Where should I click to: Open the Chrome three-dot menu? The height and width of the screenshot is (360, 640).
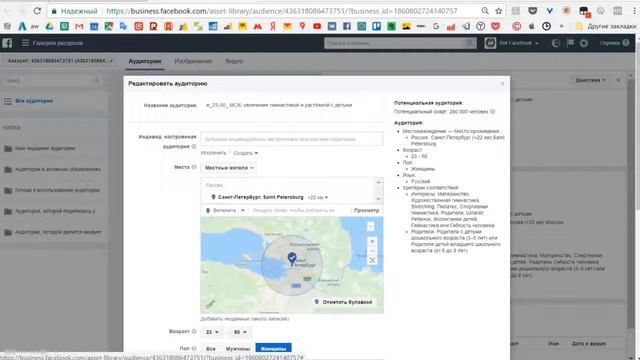click(x=634, y=11)
